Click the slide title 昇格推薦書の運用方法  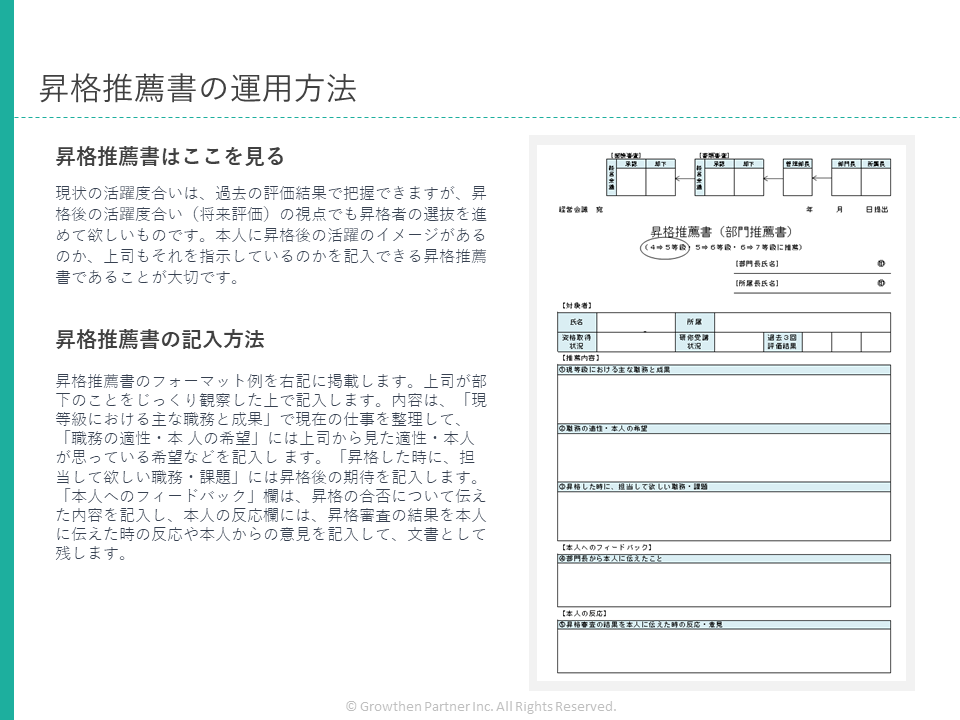click(197, 89)
